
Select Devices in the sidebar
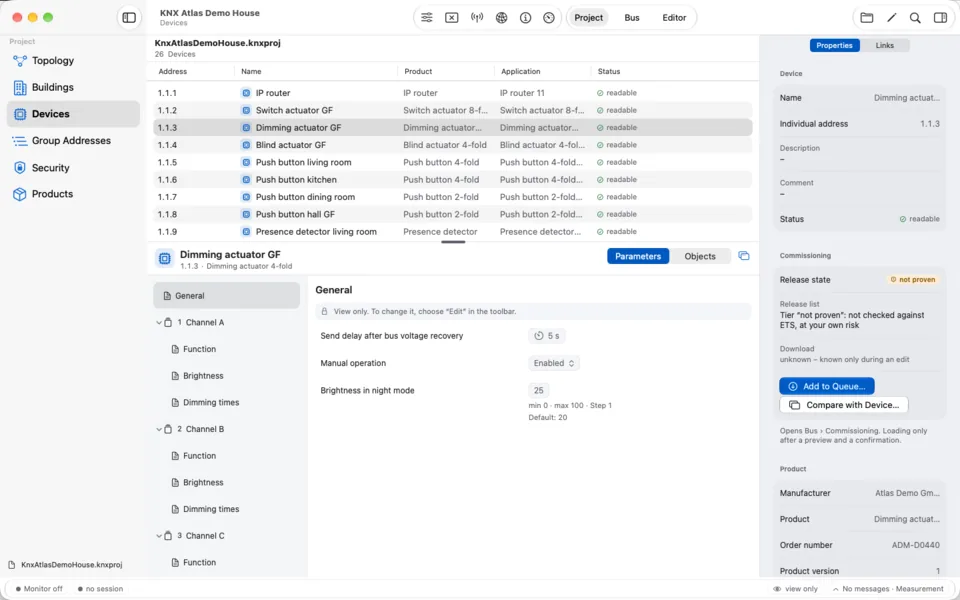click(73, 114)
